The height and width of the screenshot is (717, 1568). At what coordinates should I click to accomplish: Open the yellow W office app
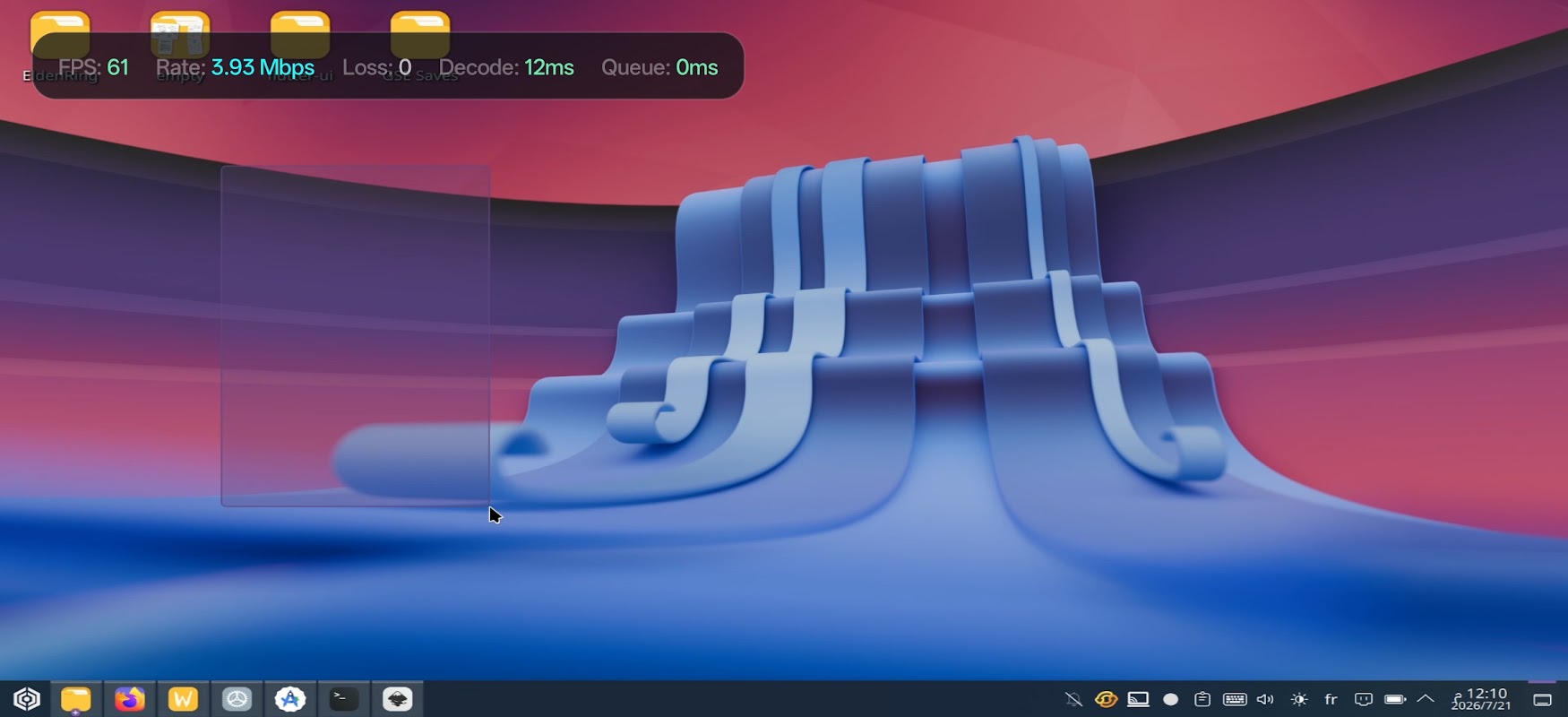coord(183,699)
